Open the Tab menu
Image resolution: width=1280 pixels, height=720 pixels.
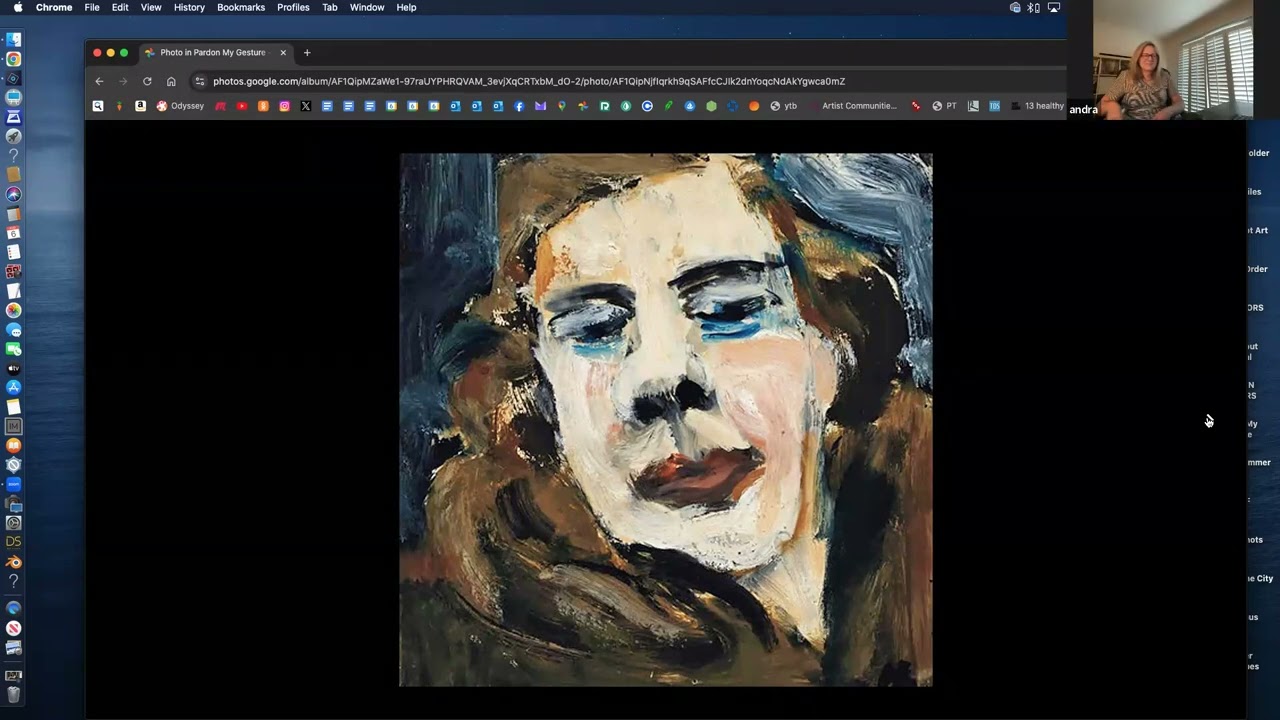pyautogui.click(x=329, y=7)
